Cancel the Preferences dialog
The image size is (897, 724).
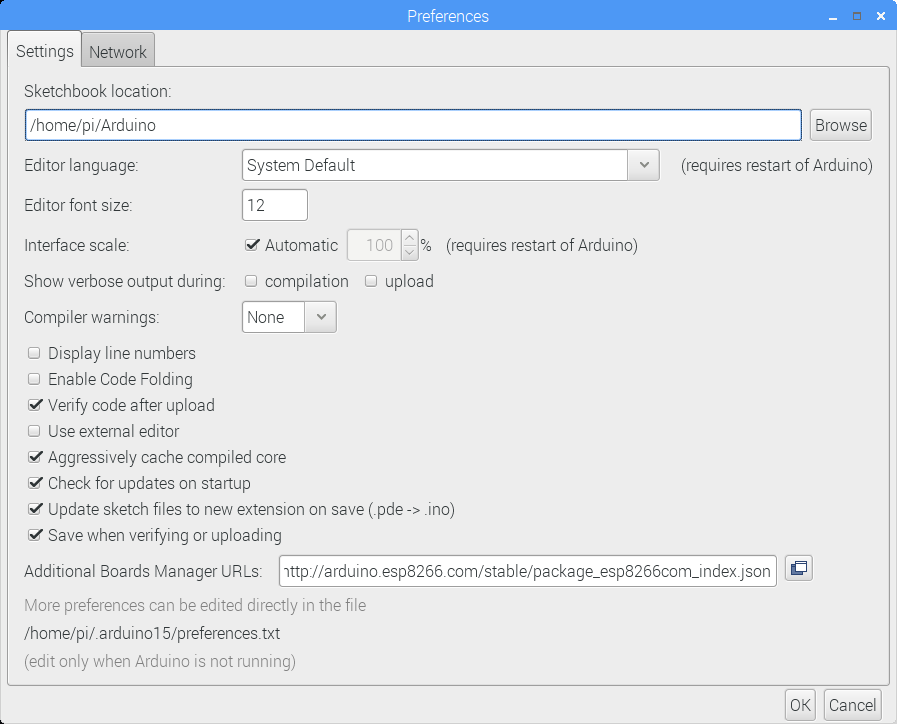click(852, 705)
